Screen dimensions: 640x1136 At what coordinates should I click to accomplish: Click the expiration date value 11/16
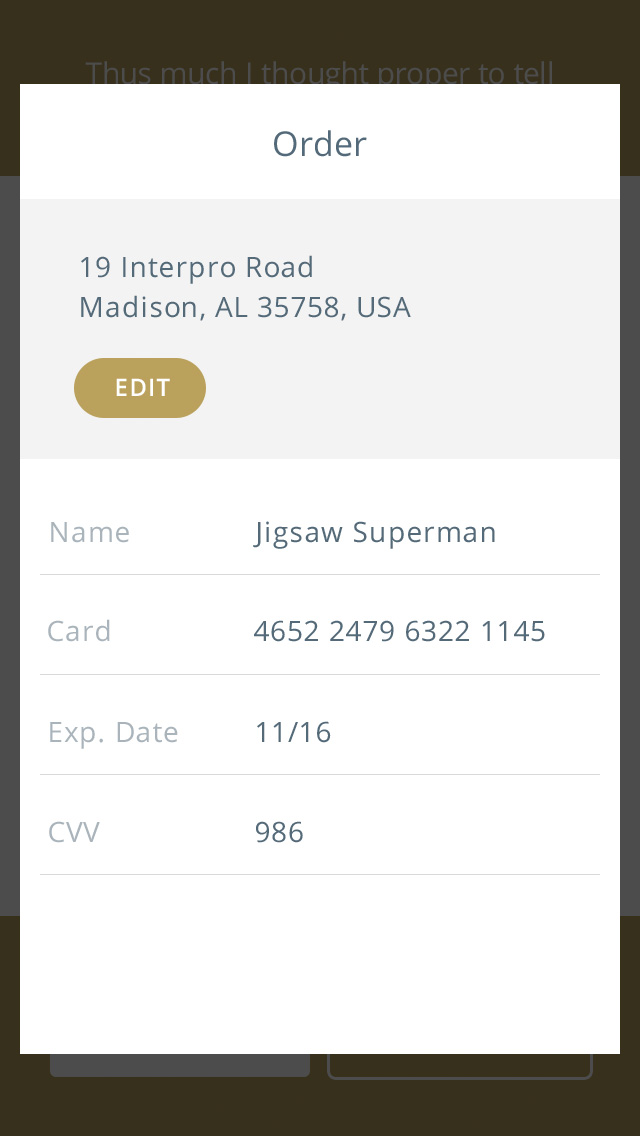tap(293, 732)
